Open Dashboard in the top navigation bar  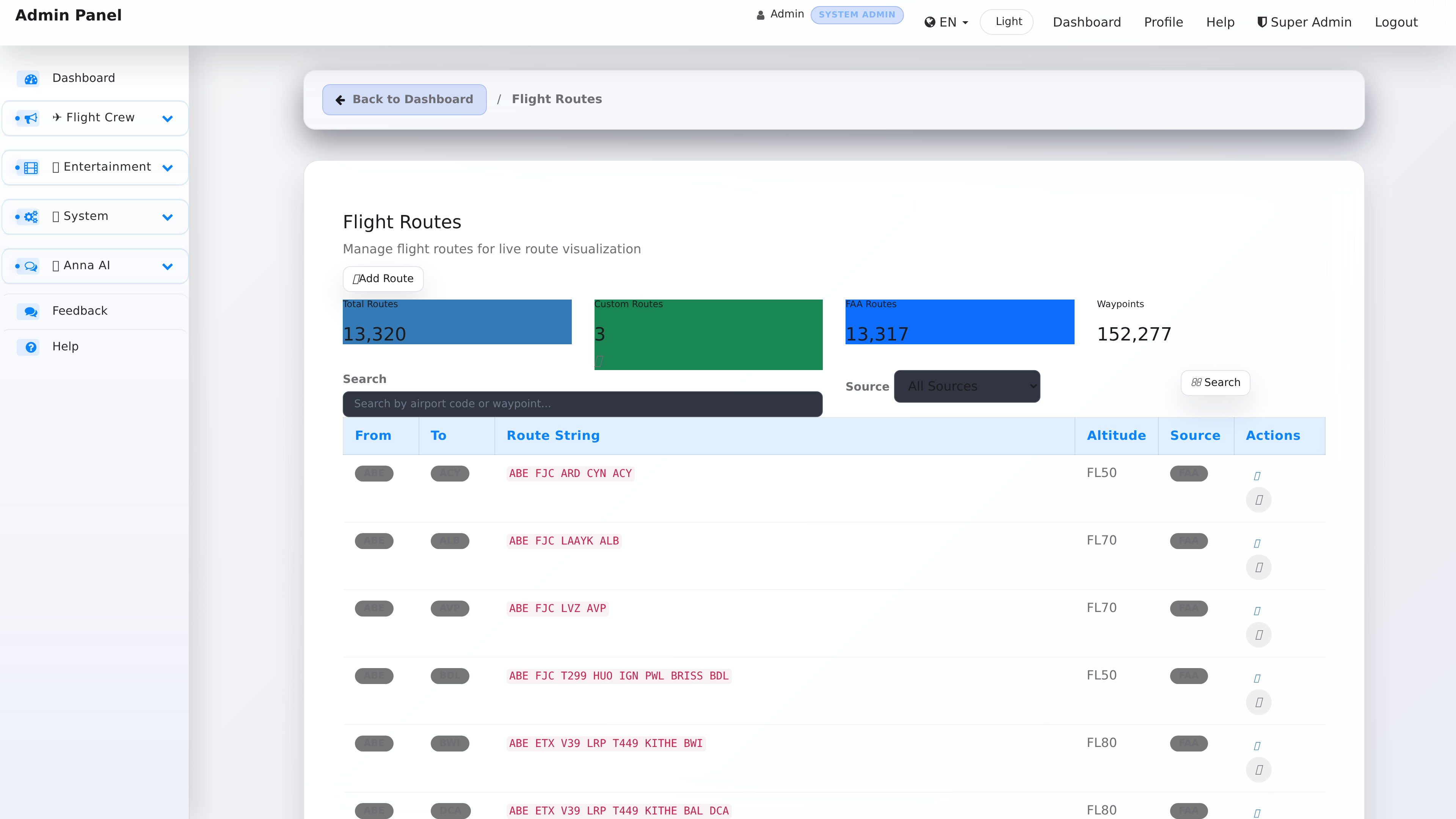tap(1086, 22)
